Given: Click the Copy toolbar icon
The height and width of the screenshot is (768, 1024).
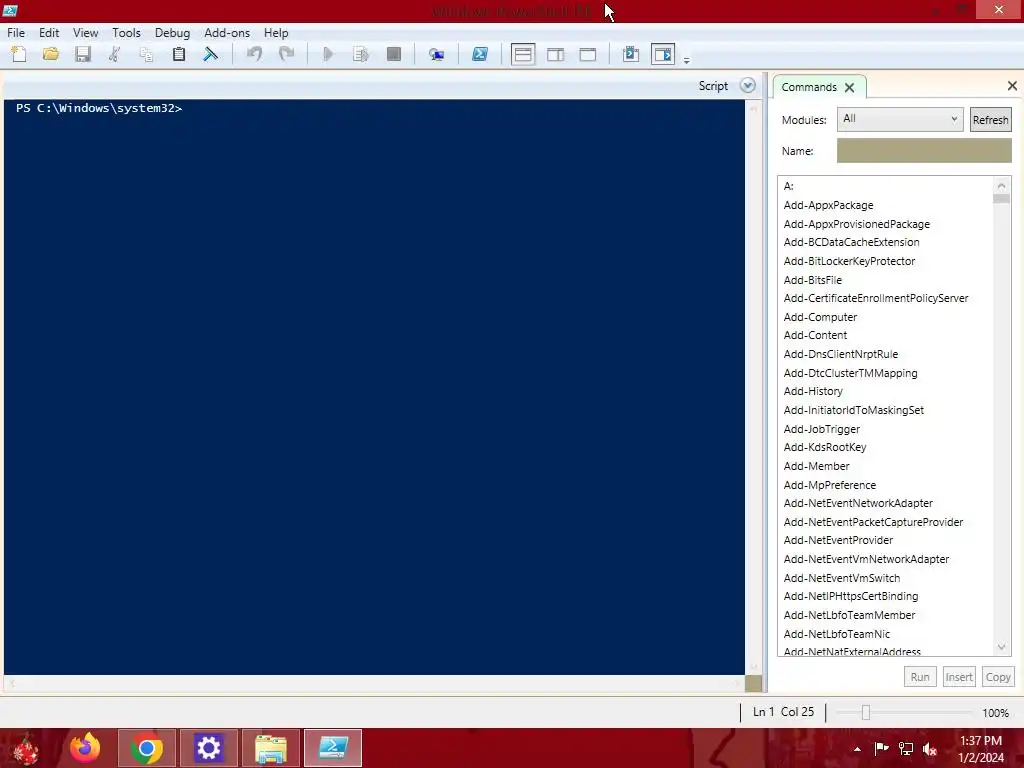Looking at the screenshot, I should (x=146, y=54).
